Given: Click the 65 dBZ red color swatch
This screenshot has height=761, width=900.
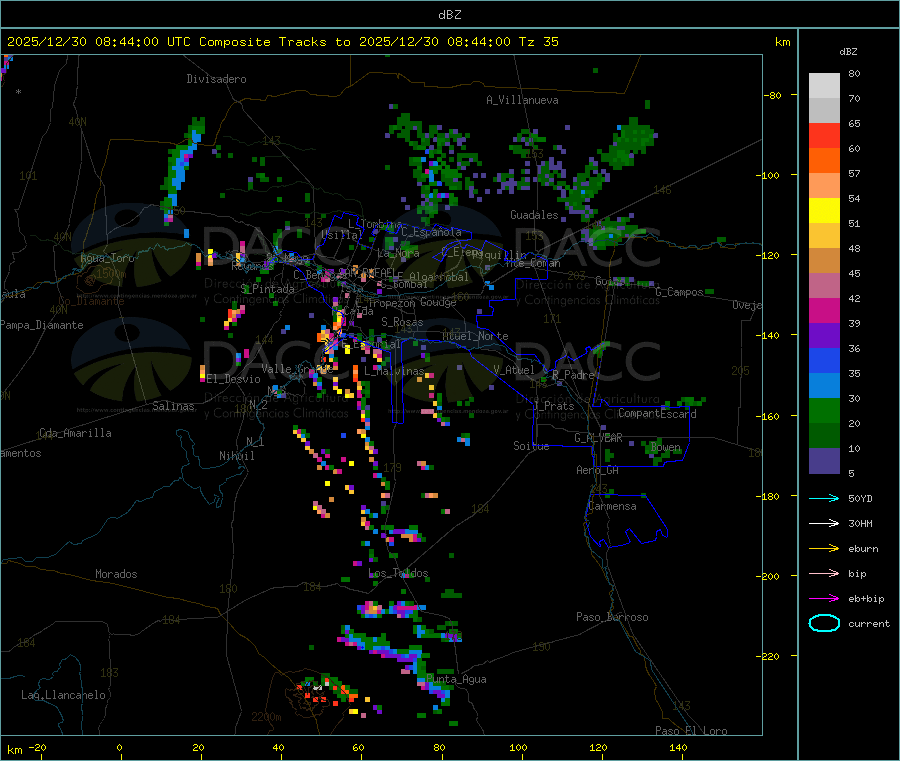Looking at the screenshot, I should pos(824,135).
